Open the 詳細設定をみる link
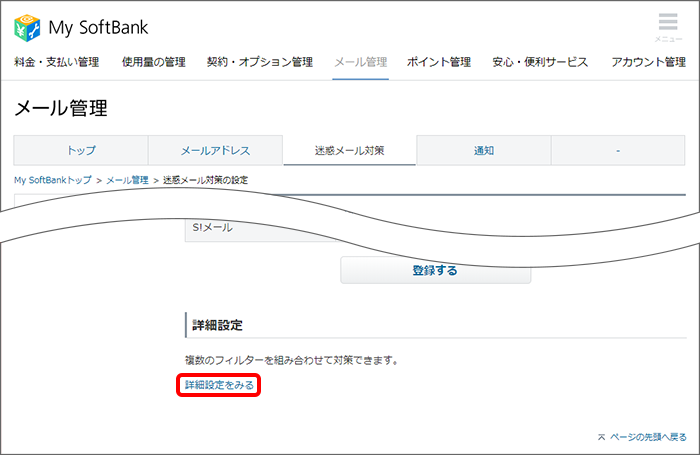This screenshot has height=455, width=700. [219, 385]
